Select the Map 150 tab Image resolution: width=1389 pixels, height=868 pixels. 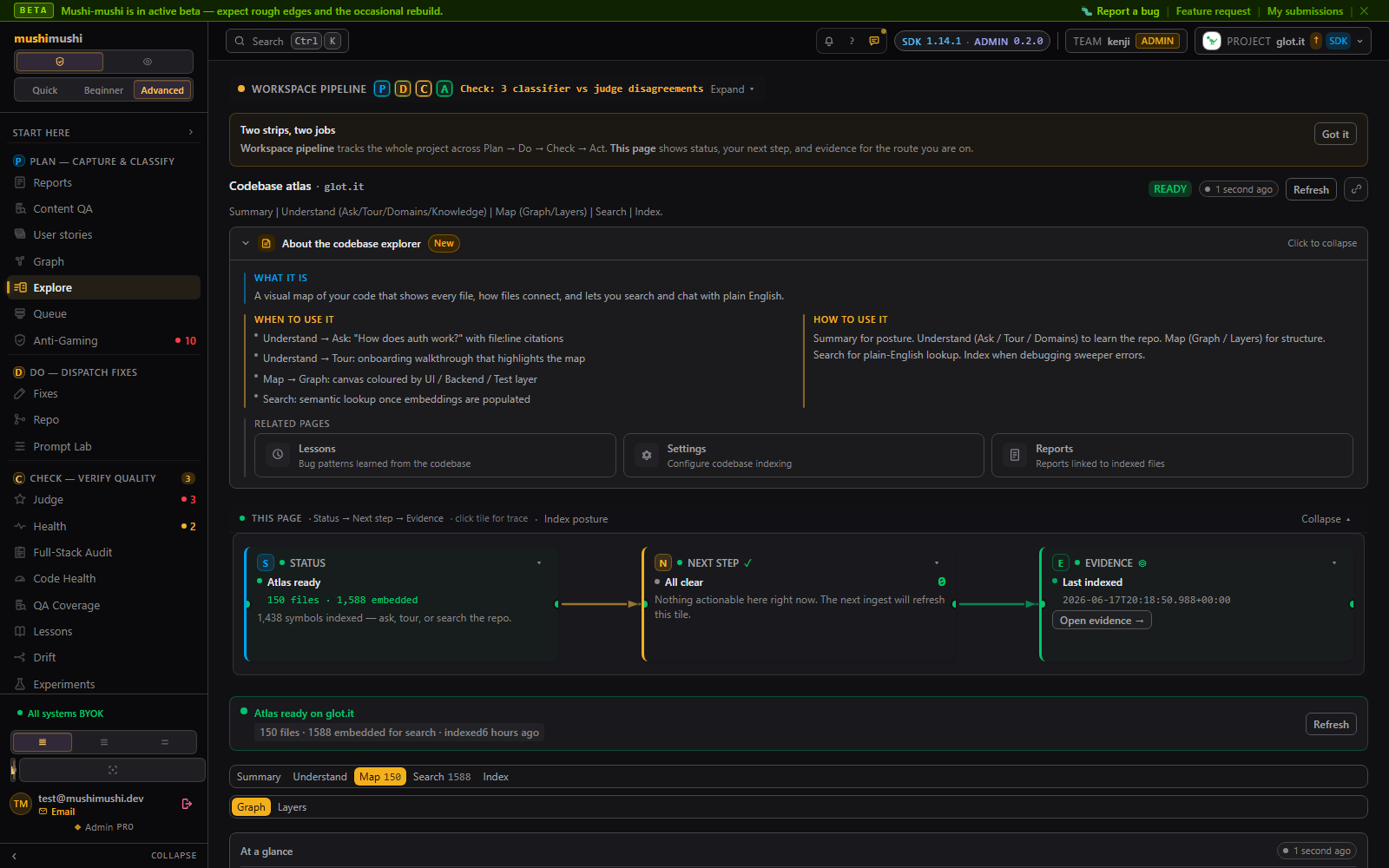click(x=380, y=777)
